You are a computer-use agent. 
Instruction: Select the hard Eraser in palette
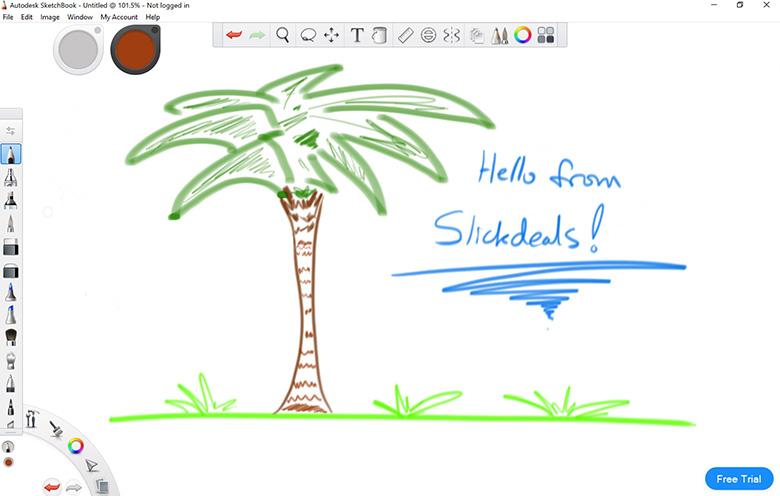click(10, 271)
